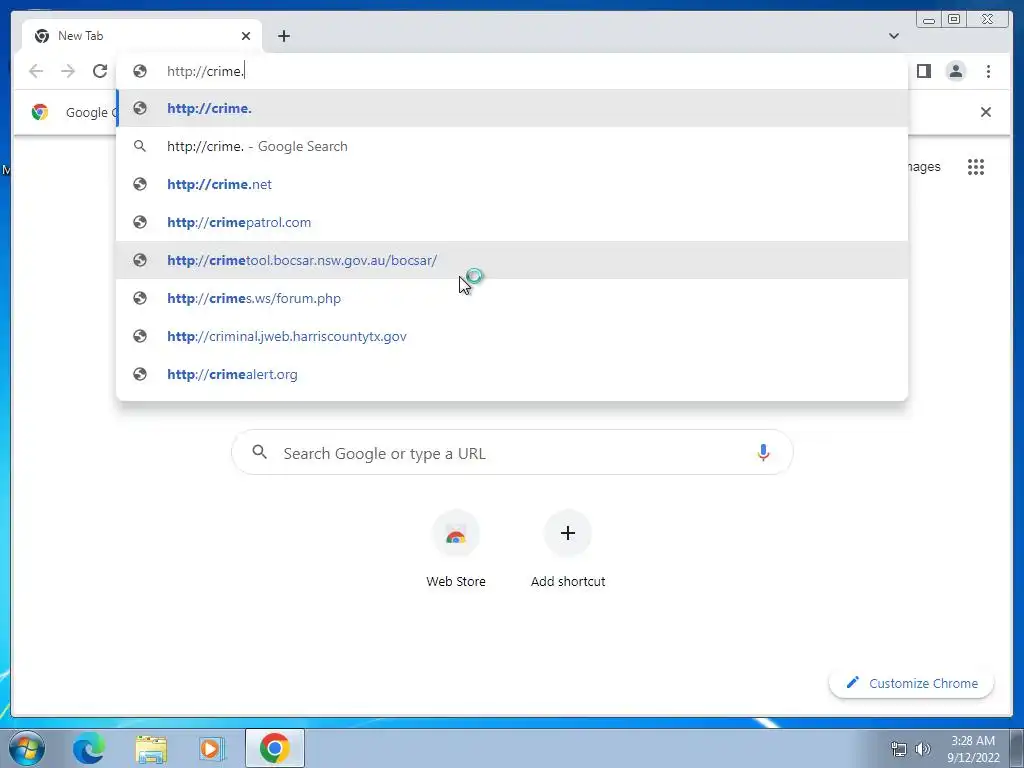Click the Show desktop strip on taskbar

point(1017,748)
